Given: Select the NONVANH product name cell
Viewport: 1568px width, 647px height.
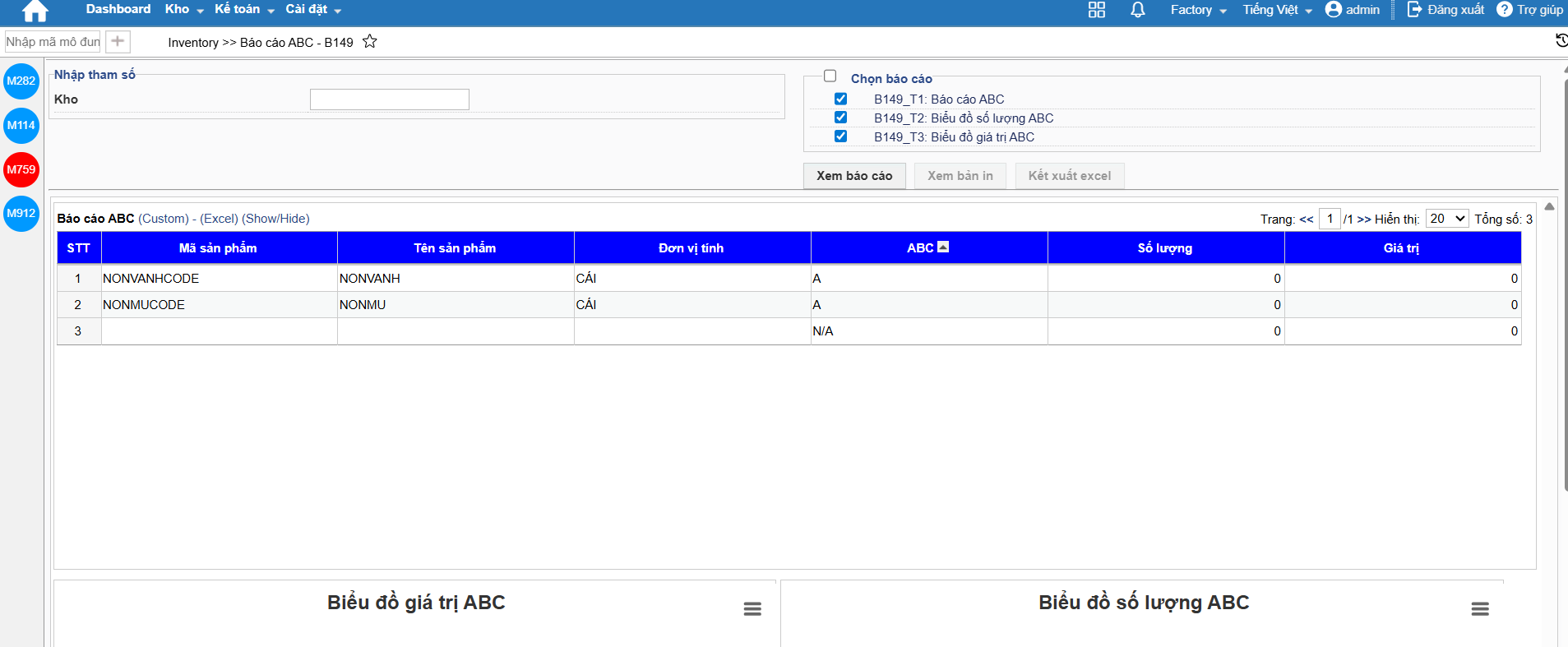Looking at the screenshot, I should point(456,279).
